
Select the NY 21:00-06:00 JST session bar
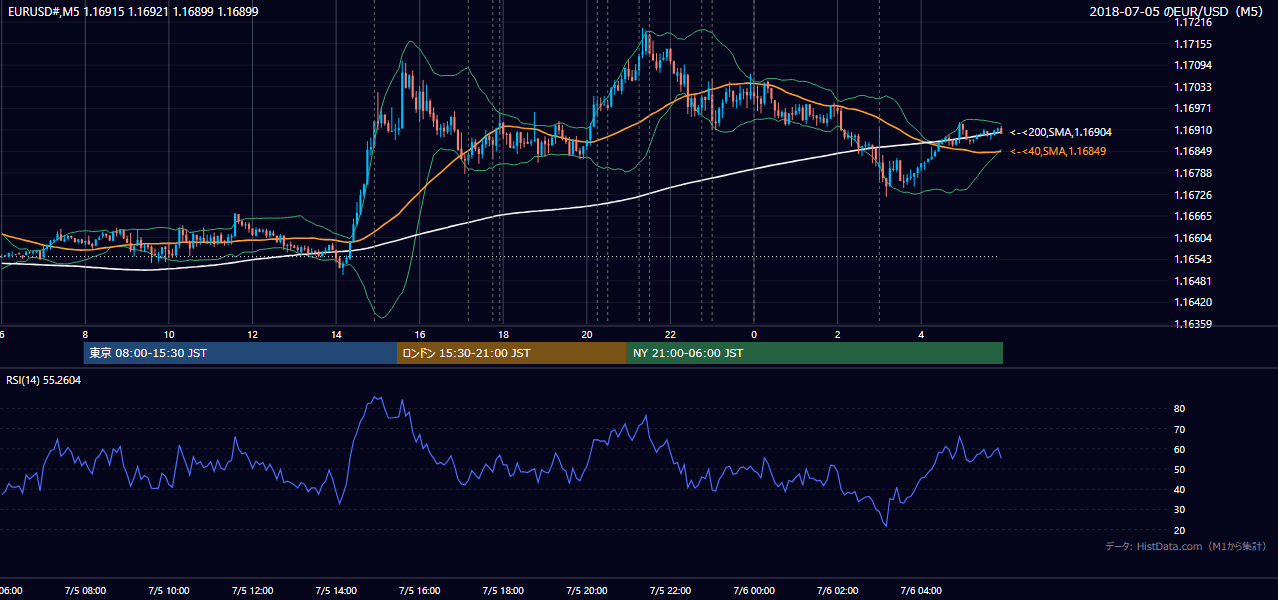pos(815,353)
